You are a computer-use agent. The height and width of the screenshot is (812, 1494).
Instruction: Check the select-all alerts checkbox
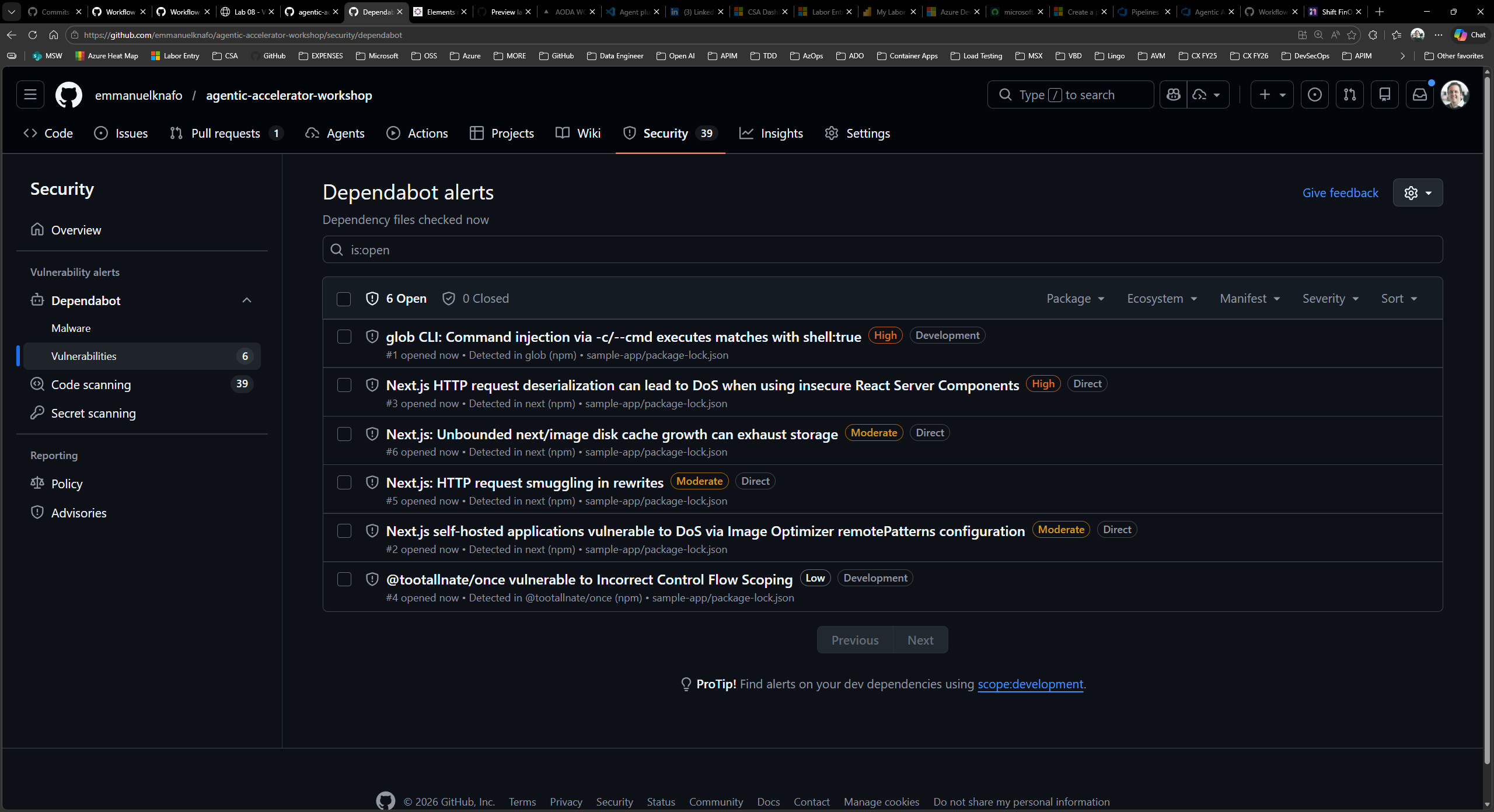click(344, 299)
